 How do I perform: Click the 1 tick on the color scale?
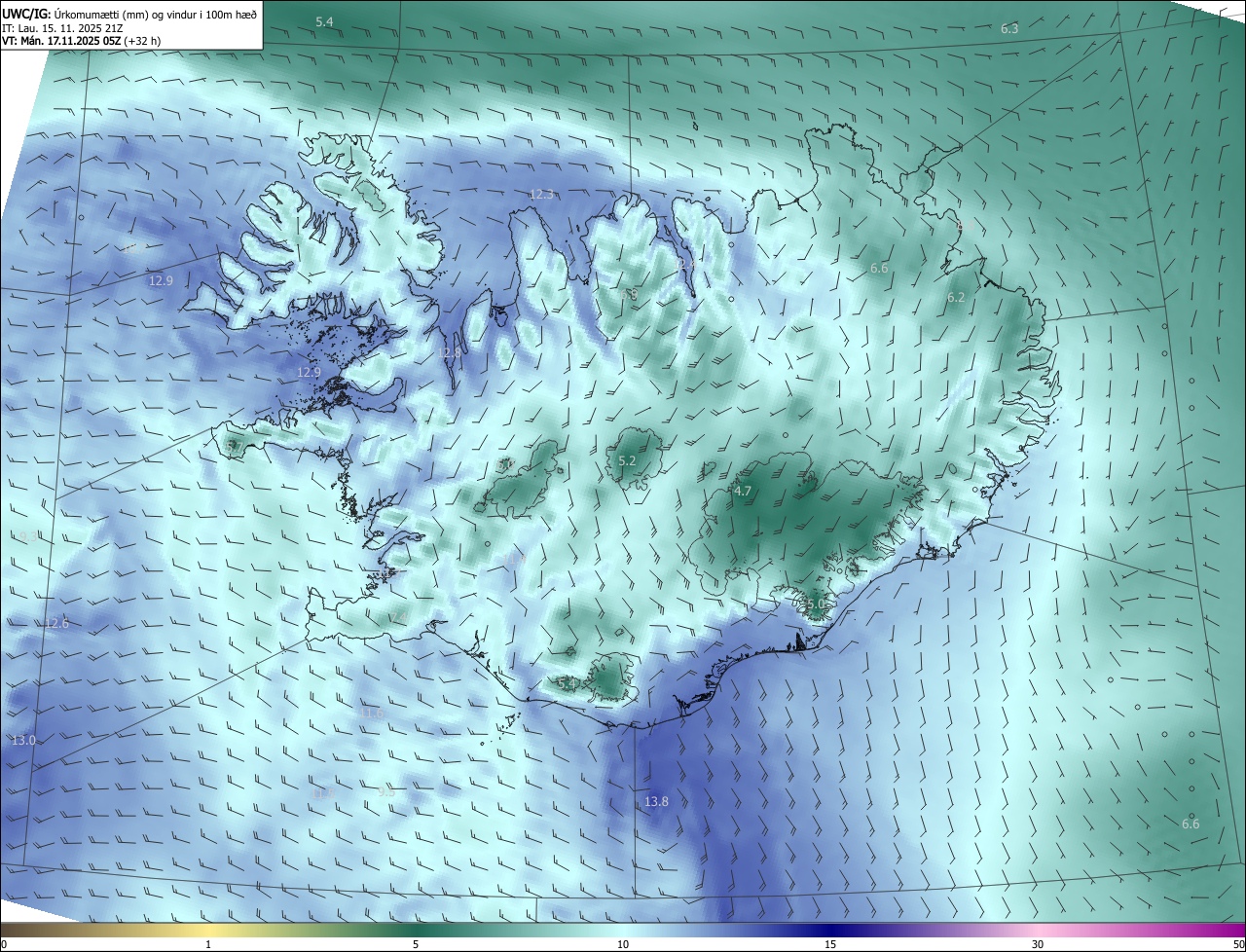click(x=208, y=944)
